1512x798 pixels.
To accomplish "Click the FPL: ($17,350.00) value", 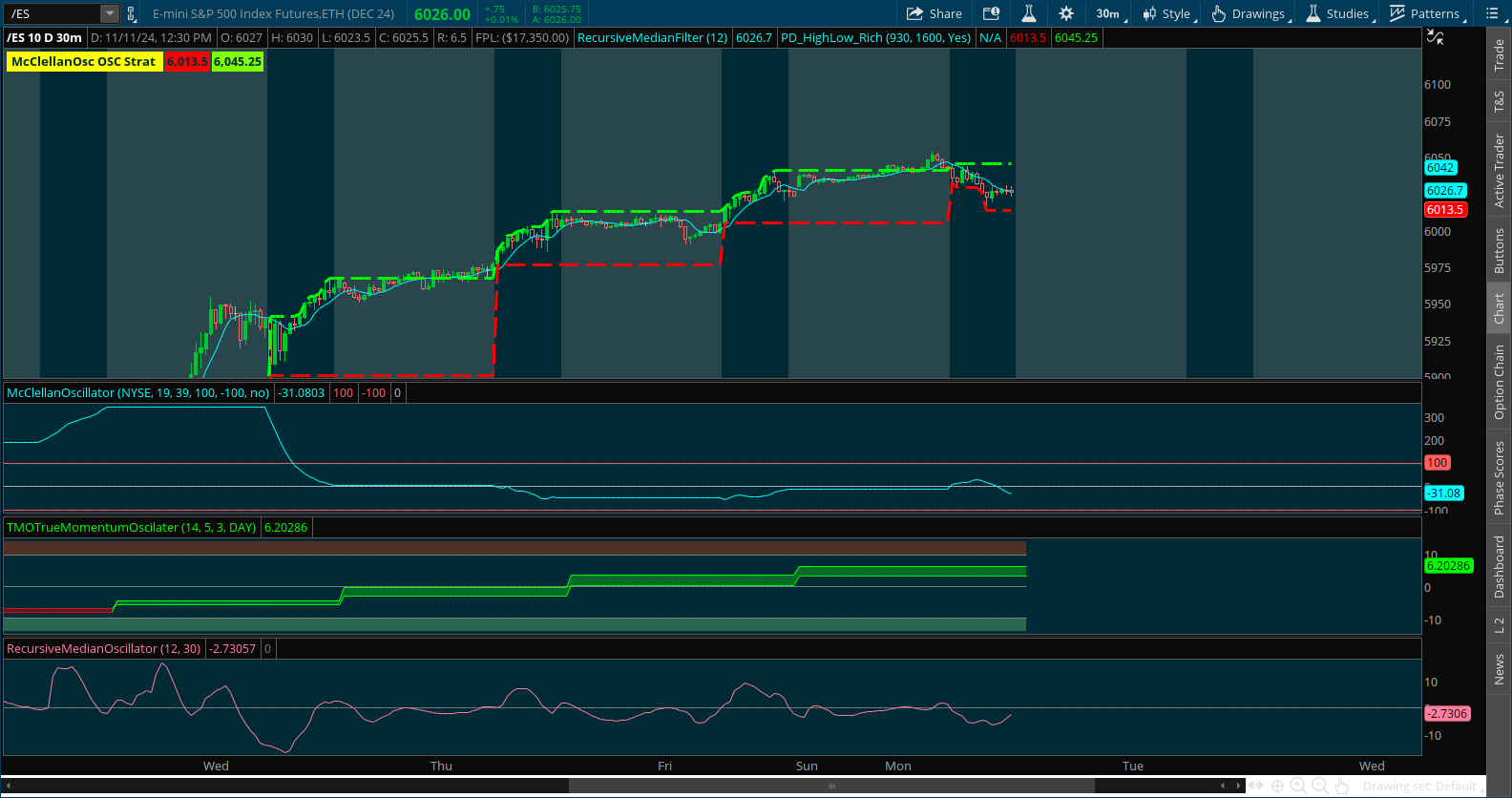I will pyautogui.click(x=522, y=37).
